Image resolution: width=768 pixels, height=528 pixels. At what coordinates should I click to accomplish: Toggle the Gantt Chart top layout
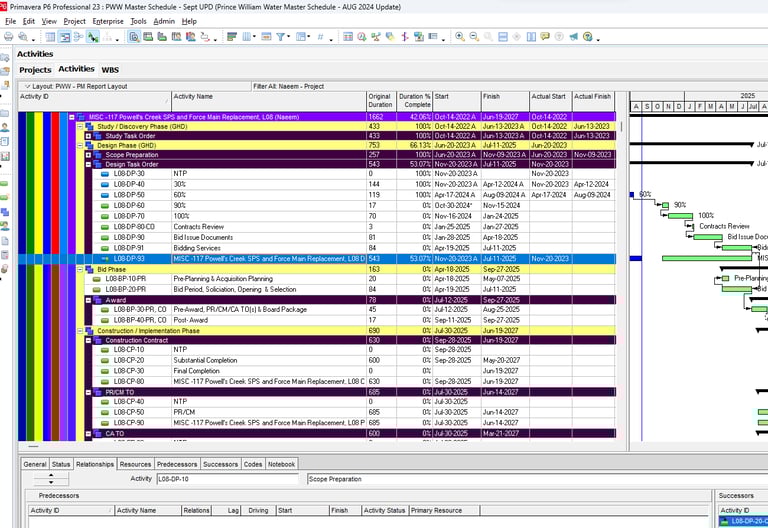coord(64,37)
